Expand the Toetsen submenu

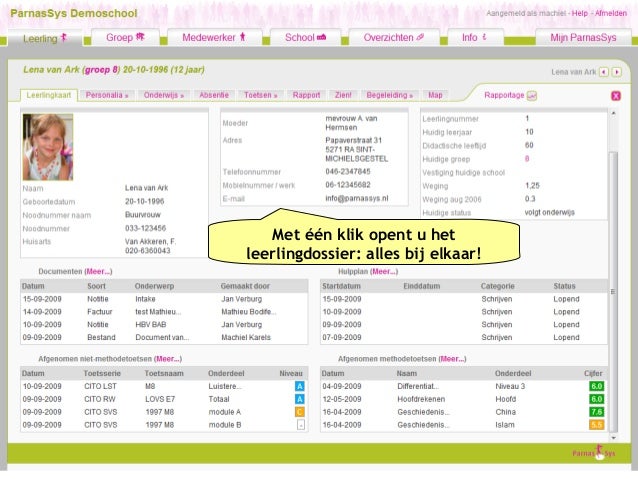coord(260,95)
